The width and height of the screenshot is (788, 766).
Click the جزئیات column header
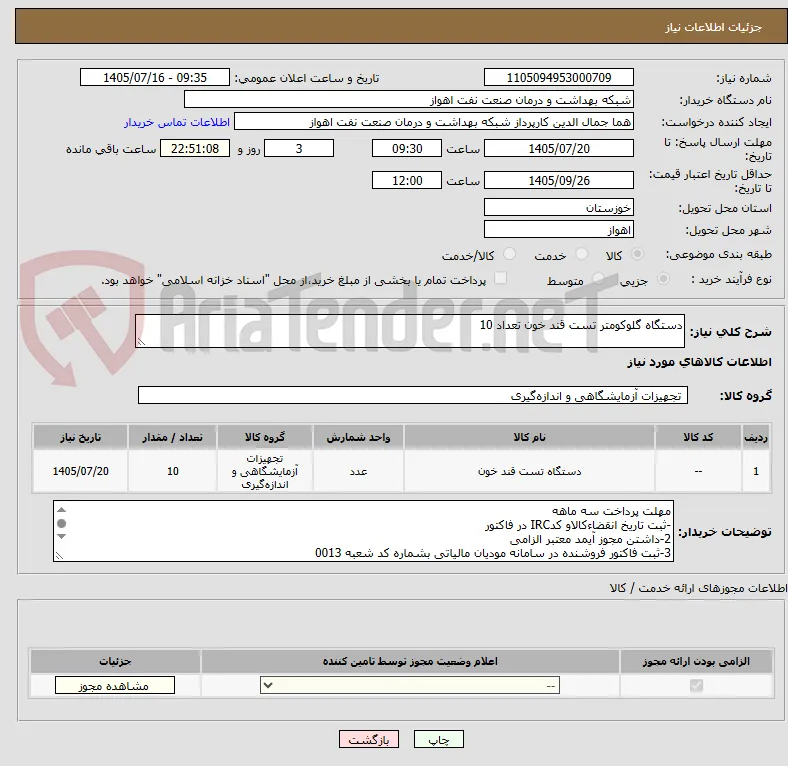coord(115,661)
